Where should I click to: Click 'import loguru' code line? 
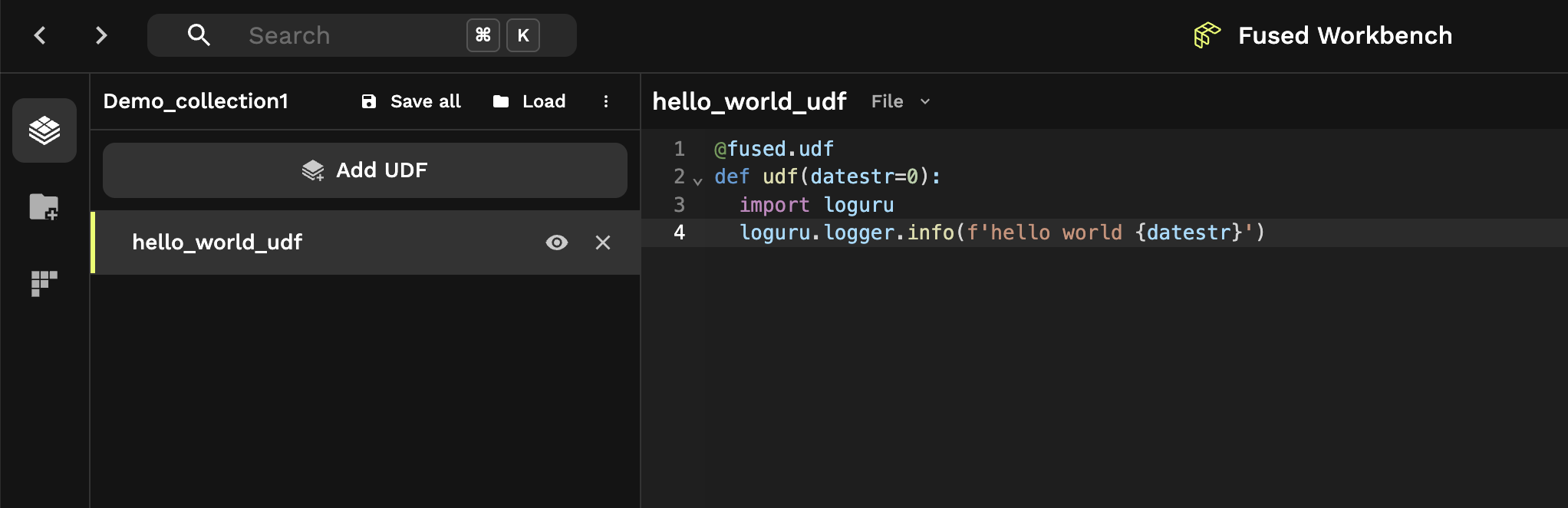816,205
